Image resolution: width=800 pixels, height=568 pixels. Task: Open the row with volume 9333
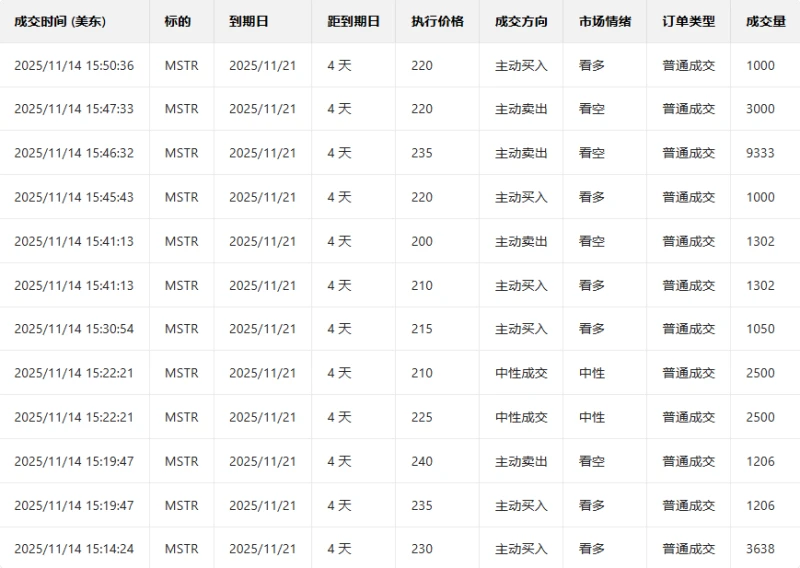pyautogui.click(x=760, y=153)
